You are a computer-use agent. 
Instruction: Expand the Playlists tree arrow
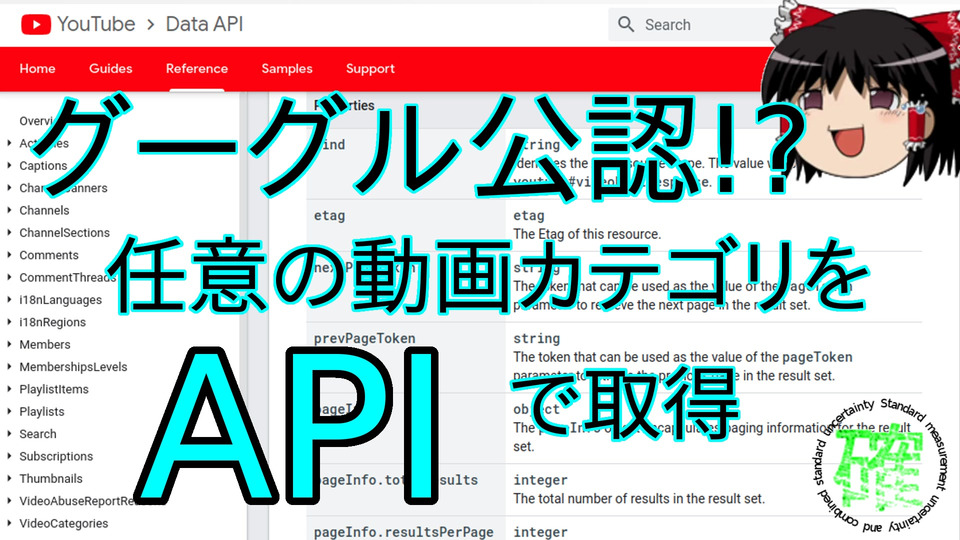(9, 411)
